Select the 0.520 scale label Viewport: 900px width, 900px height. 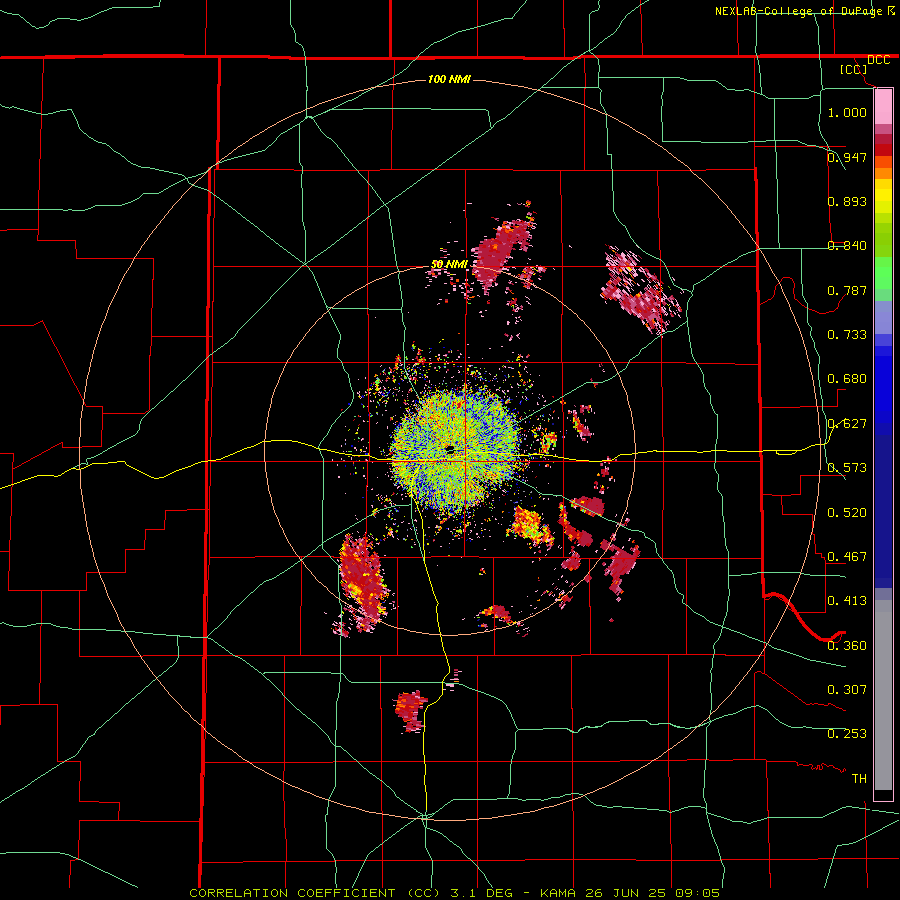click(847, 513)
